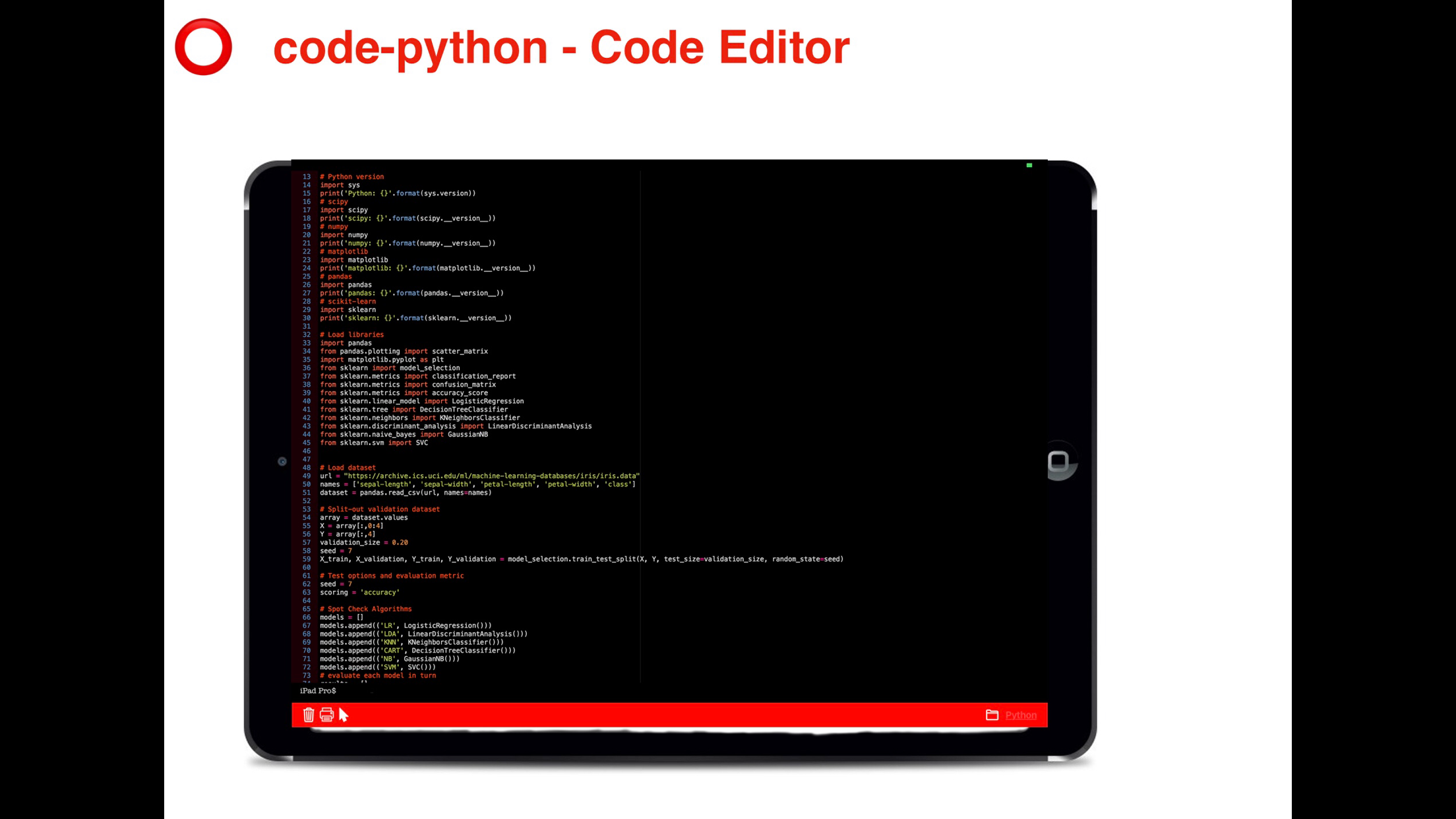
Task: Select the arrow pointer tool icon
Action: click(x=344, y=715)
